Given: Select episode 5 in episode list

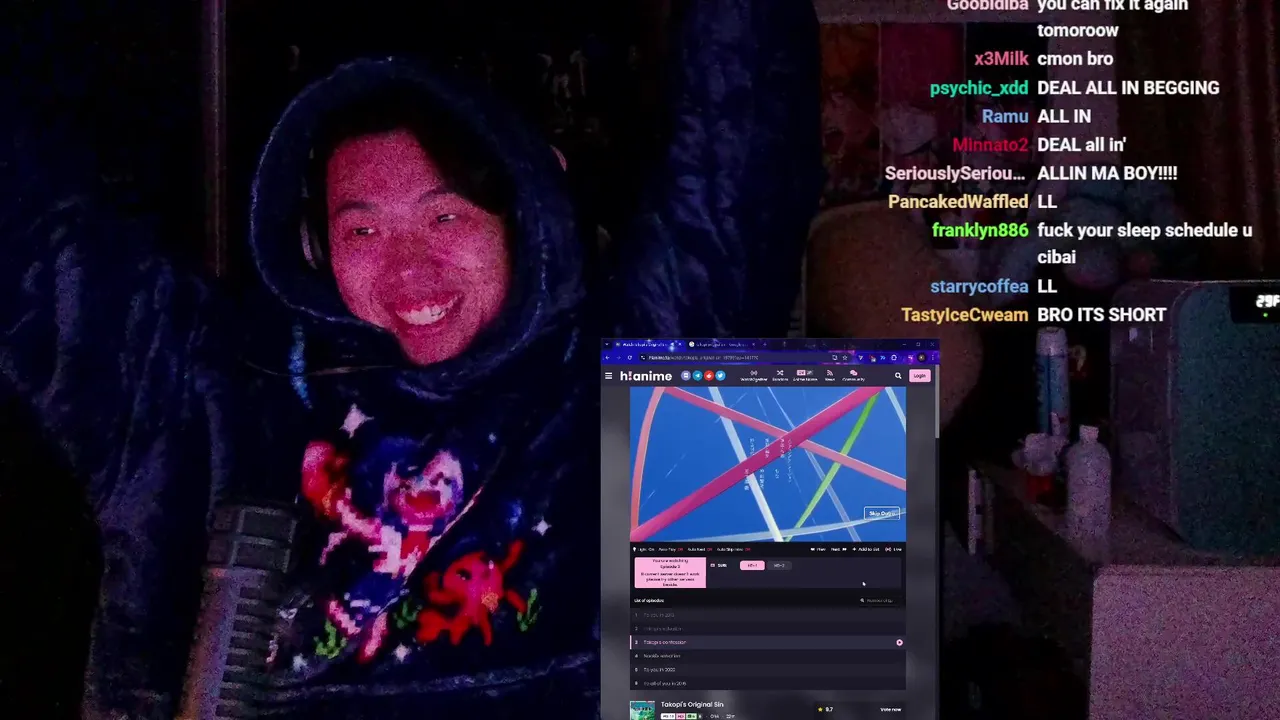Looking at the screenshot, I should [x=767, y=669].
